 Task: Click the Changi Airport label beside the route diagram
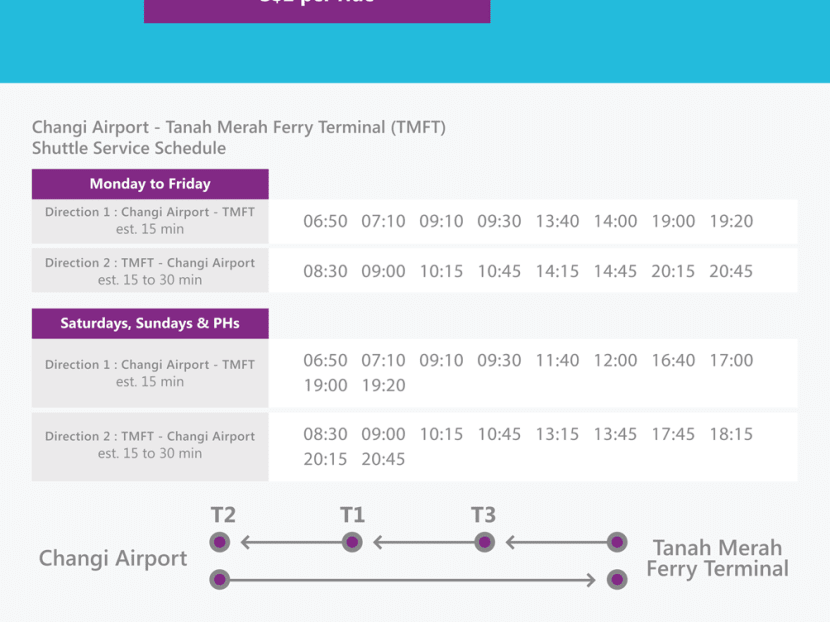point(113,559)
